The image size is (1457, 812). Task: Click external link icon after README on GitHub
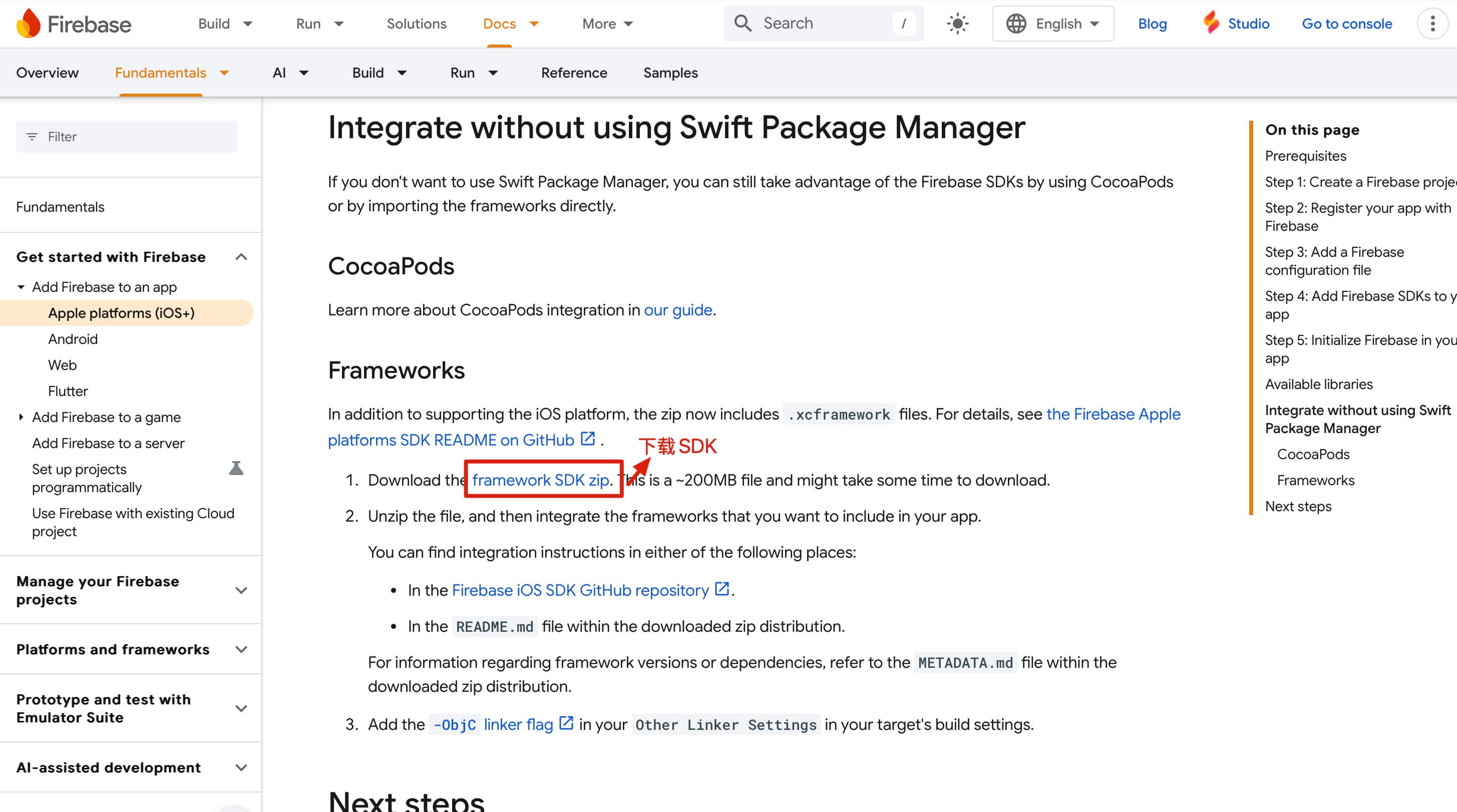click(588, 439)
